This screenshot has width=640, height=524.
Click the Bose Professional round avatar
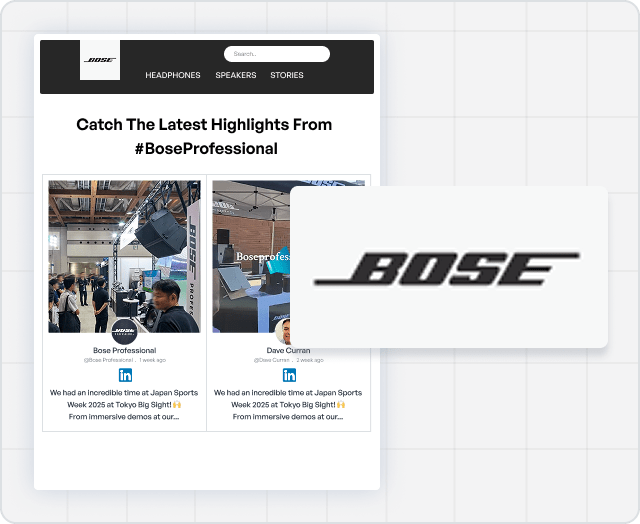[x=124, y=332]
